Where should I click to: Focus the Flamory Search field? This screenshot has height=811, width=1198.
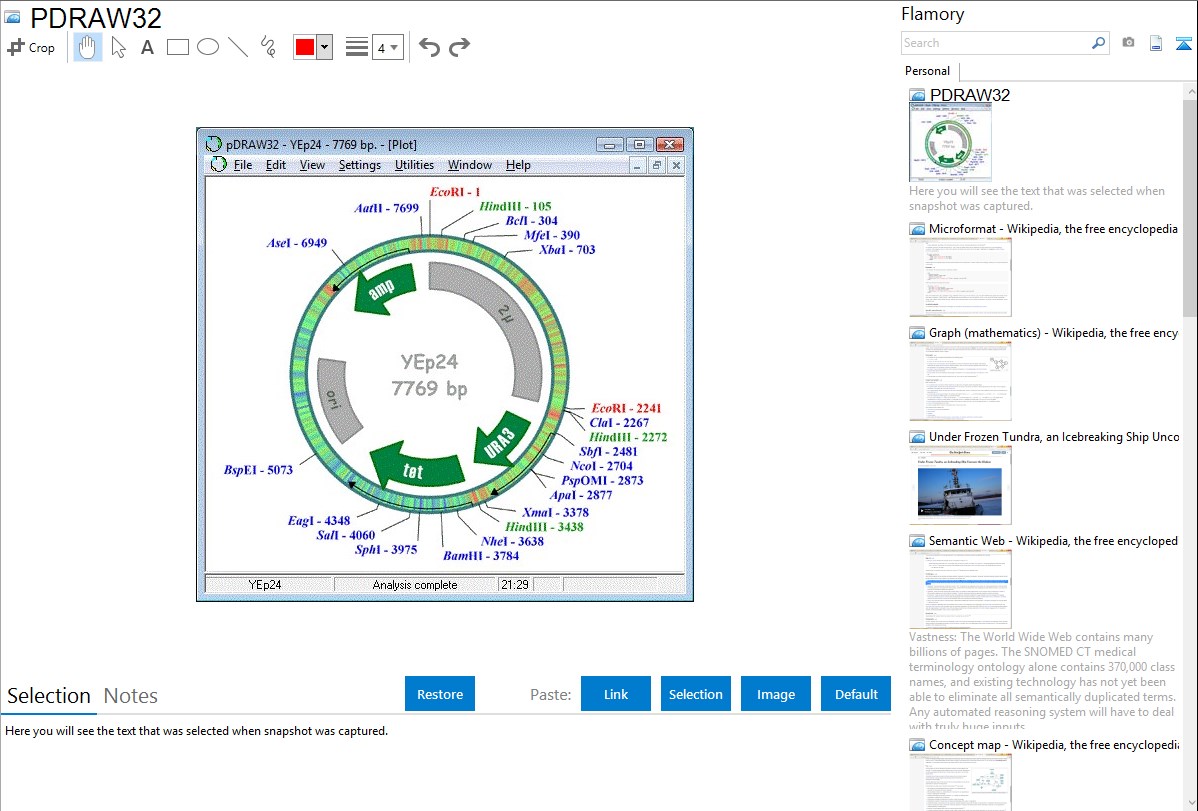click(x=996, y=43)
